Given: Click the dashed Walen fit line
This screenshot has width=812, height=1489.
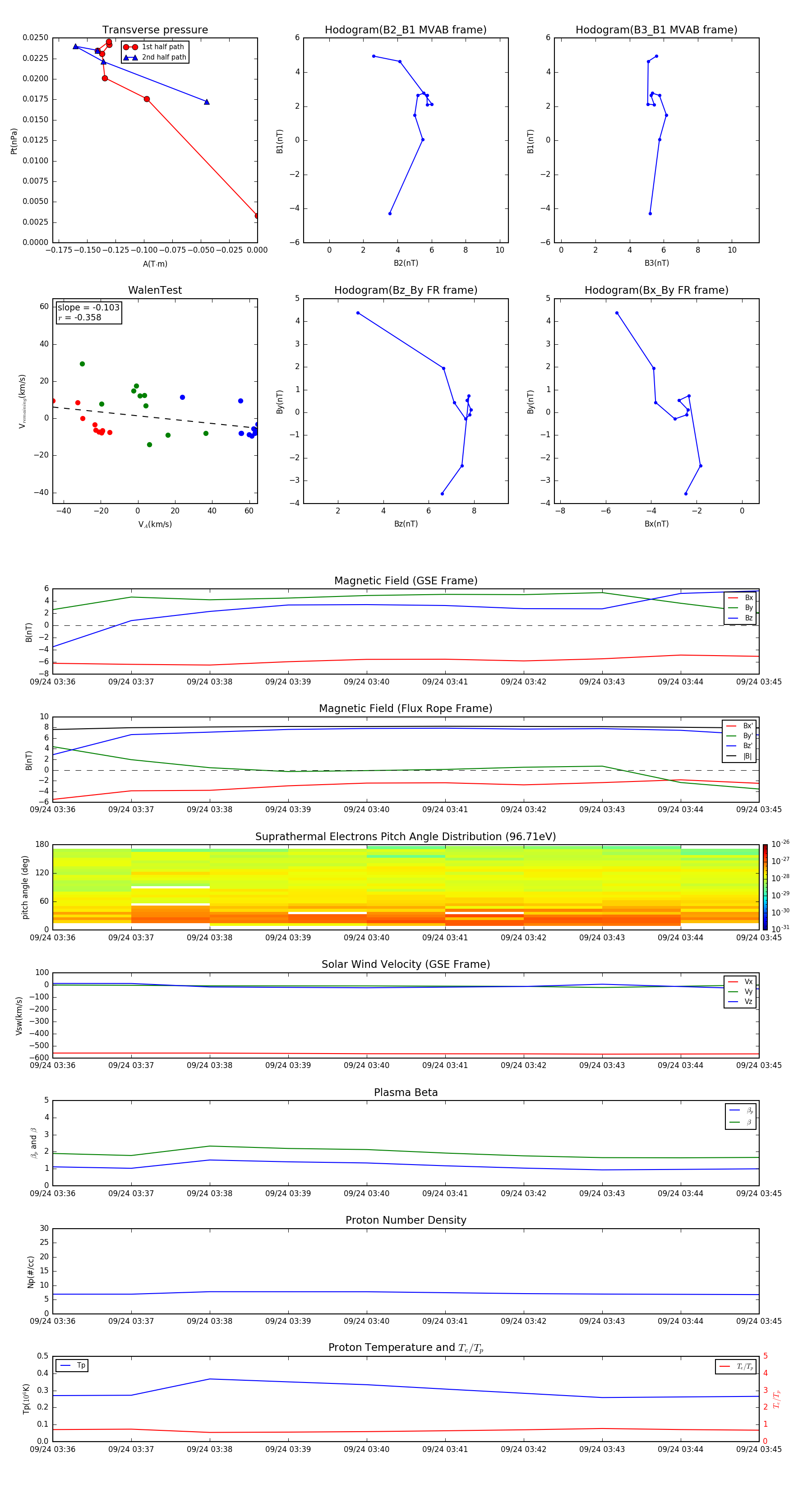Looking at the screenshot, I should click(155, 417).
